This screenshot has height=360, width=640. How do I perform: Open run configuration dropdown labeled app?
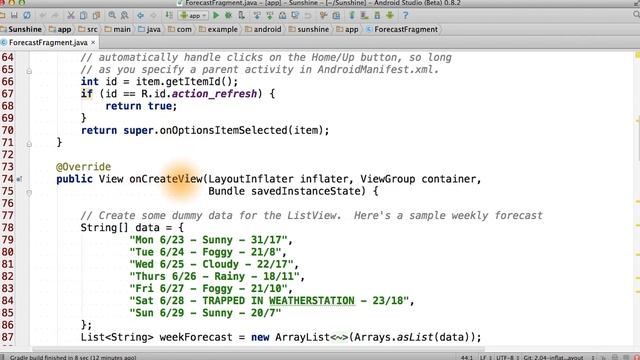point(193,16)
